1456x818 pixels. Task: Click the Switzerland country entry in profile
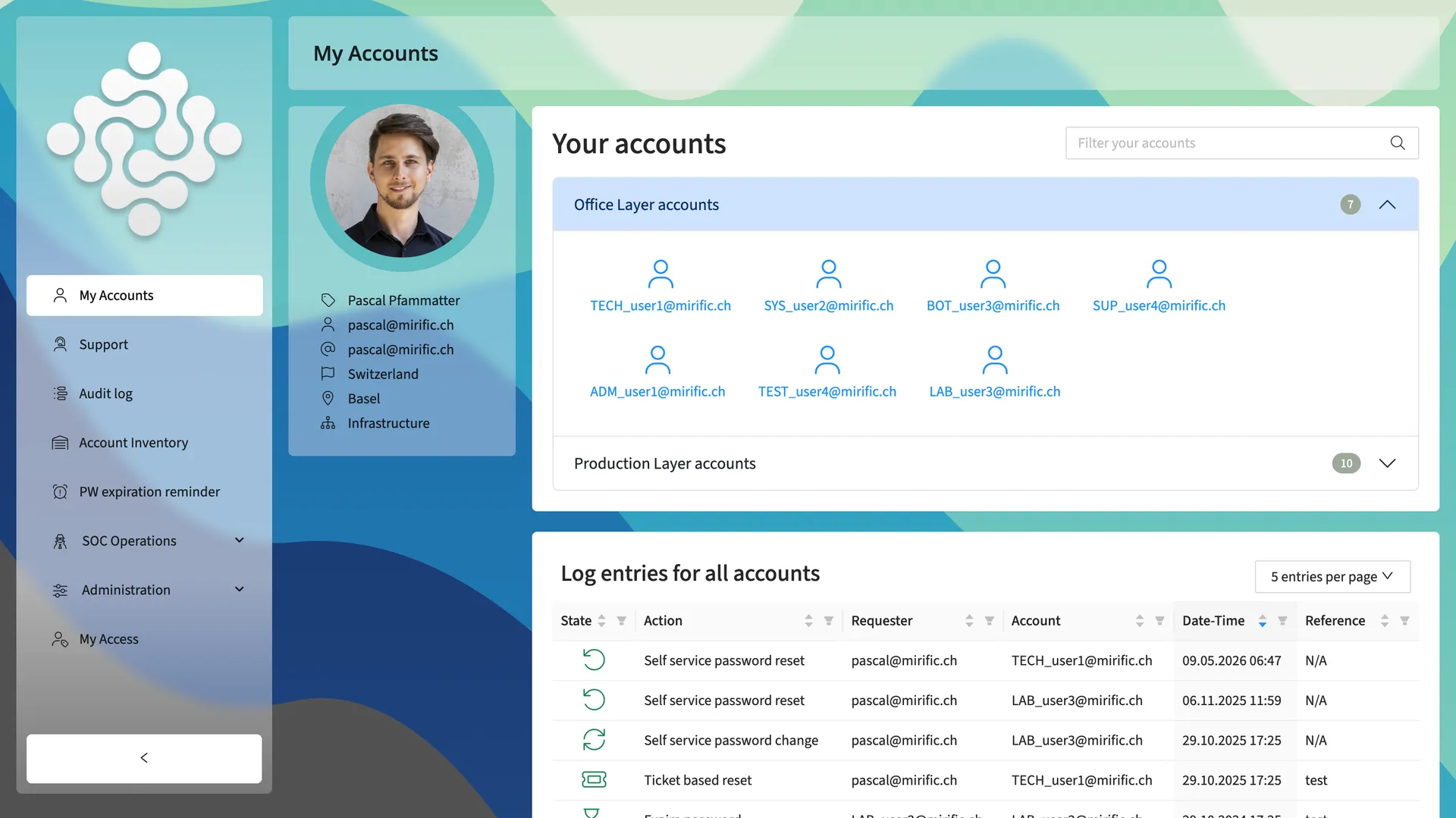(383, 375)
